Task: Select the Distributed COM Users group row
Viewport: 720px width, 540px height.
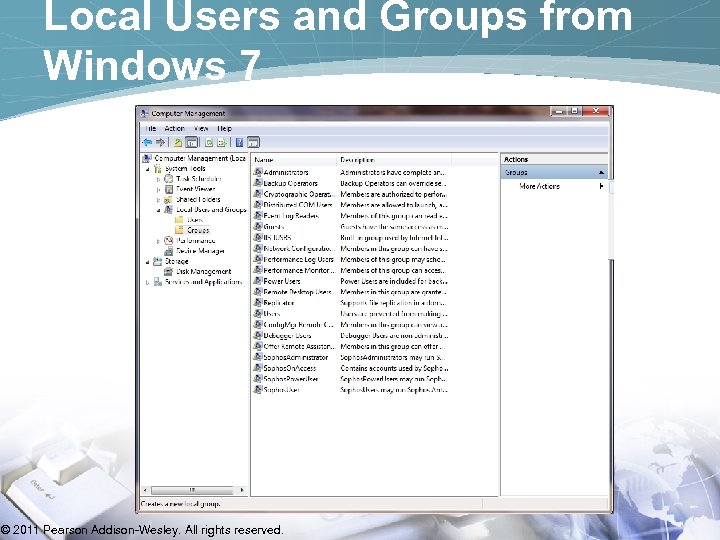Action: pyautogui.click(x=351, y=205)
